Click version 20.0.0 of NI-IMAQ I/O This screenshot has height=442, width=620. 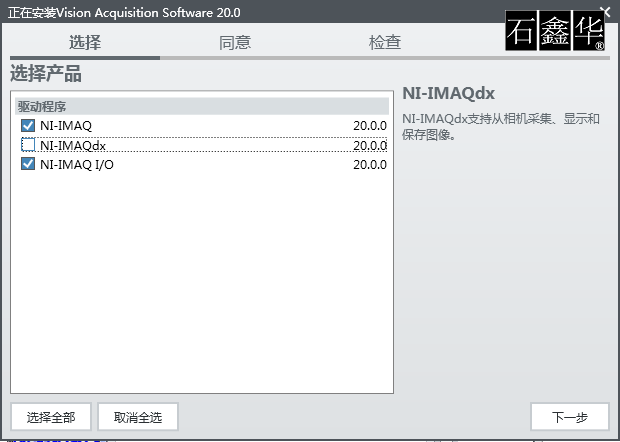[x=370, y=164]
